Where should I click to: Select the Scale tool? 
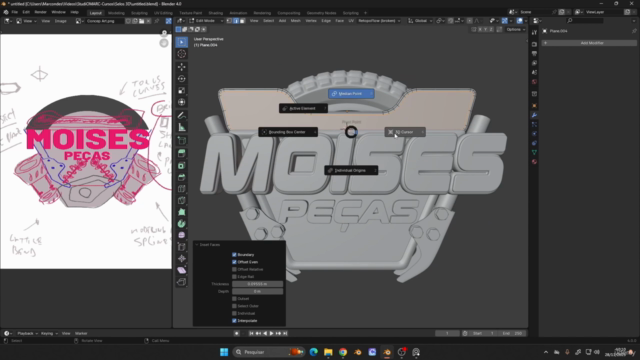(x=182, y=90)
